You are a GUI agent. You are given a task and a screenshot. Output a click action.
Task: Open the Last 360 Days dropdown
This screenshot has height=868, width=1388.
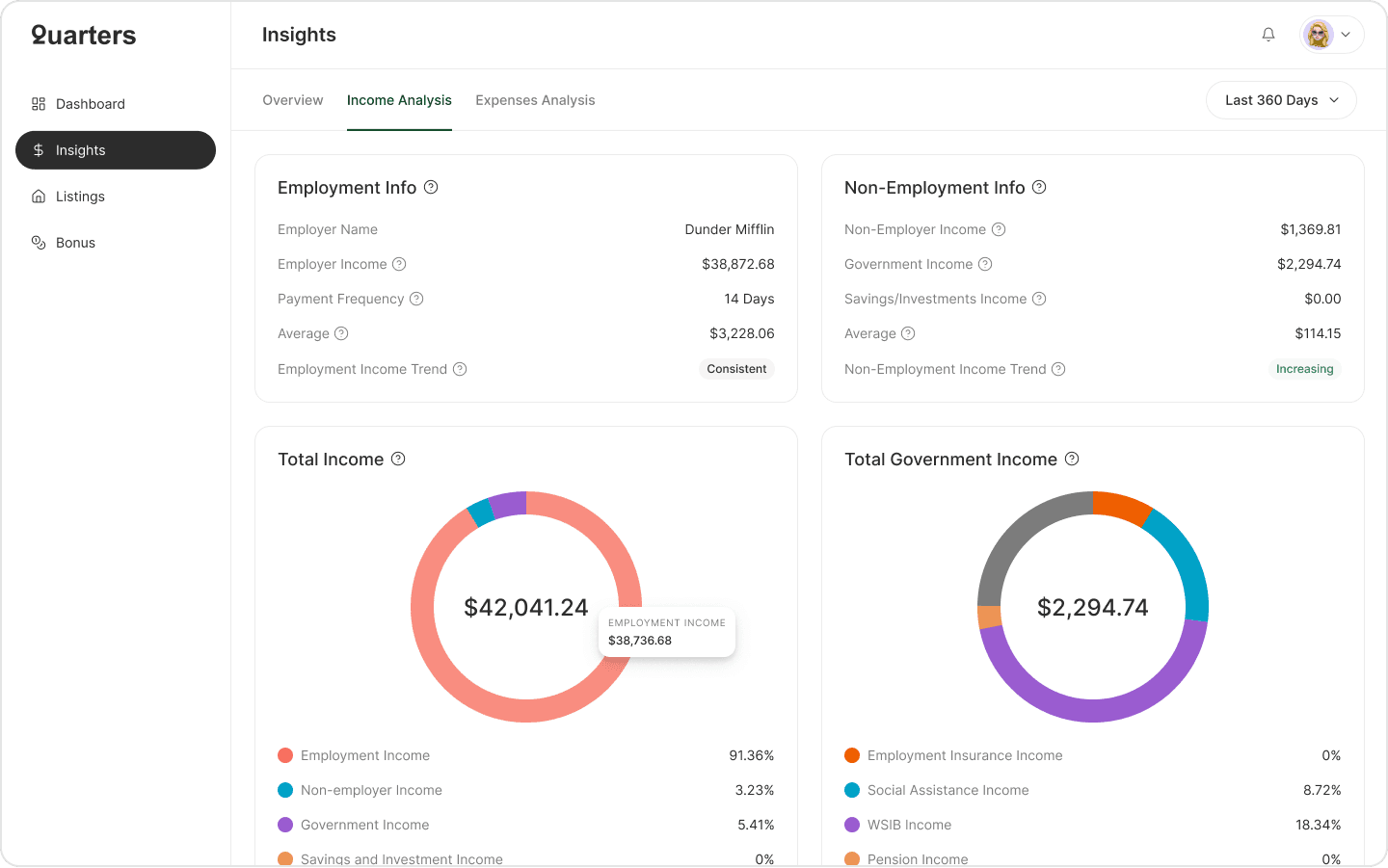pyautogui.click(x=1281, y=100)
